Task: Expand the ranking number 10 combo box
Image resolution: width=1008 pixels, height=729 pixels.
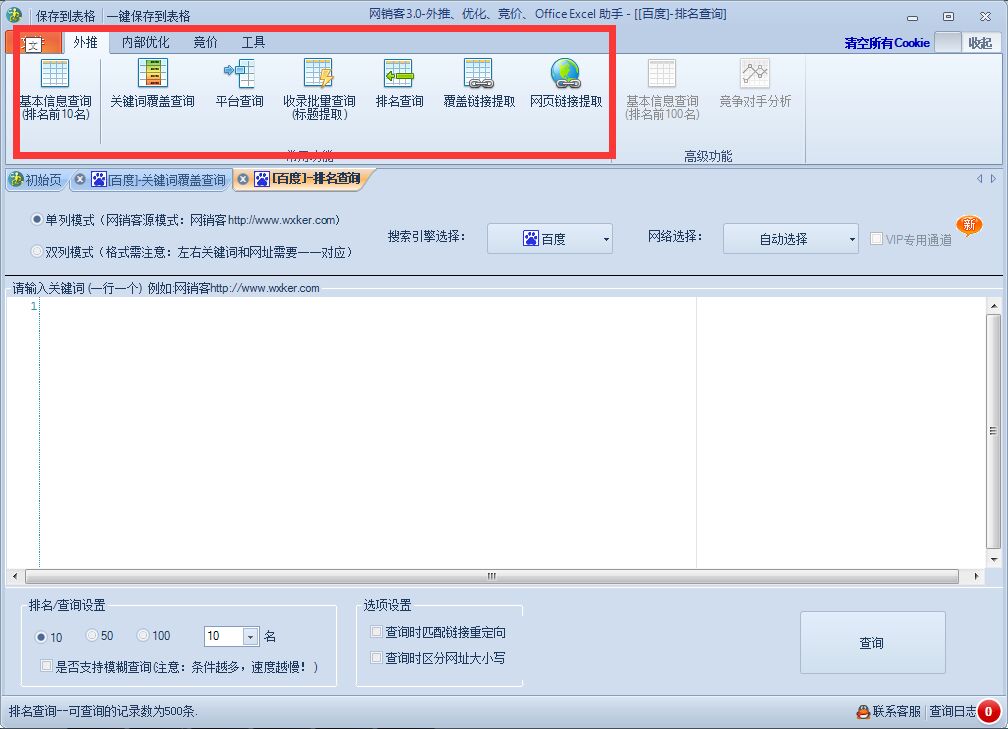Action: [251, 636]
